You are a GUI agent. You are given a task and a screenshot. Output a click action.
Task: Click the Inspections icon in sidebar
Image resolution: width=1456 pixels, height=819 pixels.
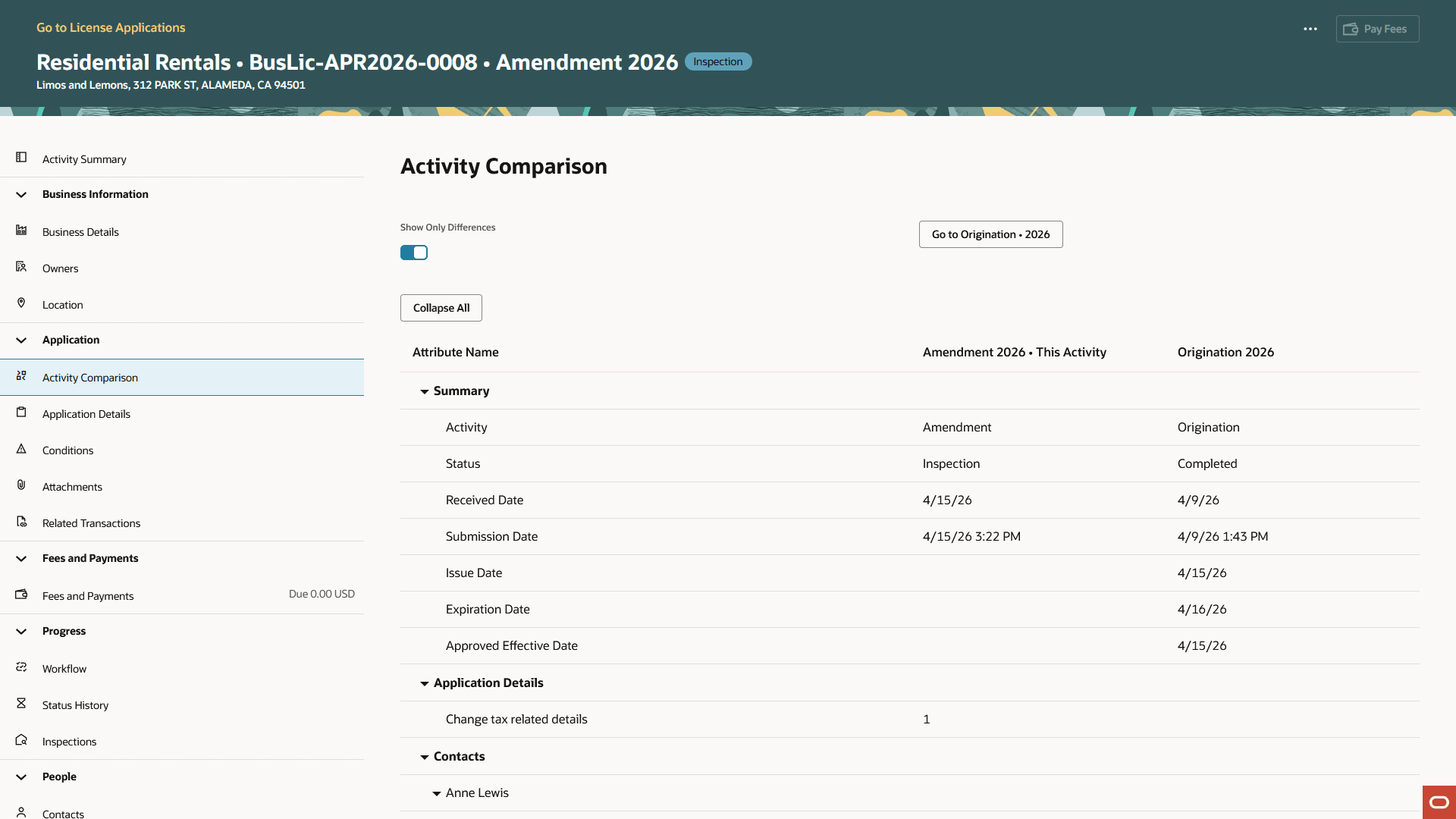(x=21, y=739)
